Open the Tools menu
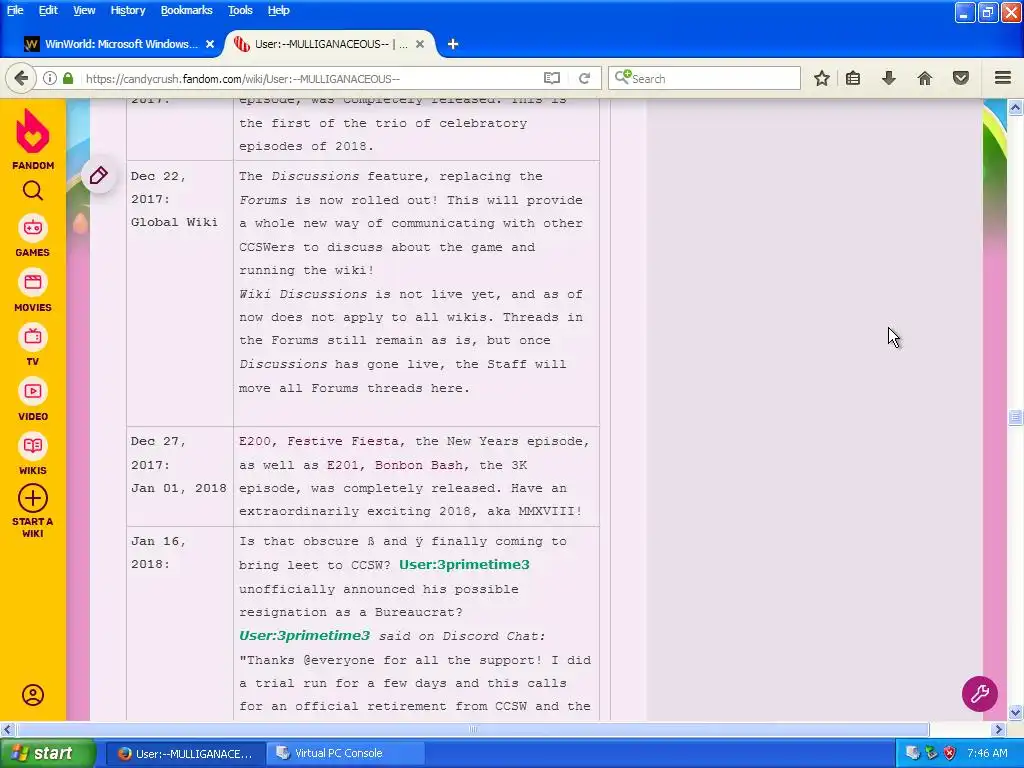This screenshot has height=768, width=1024. click(x=240, y=10)
